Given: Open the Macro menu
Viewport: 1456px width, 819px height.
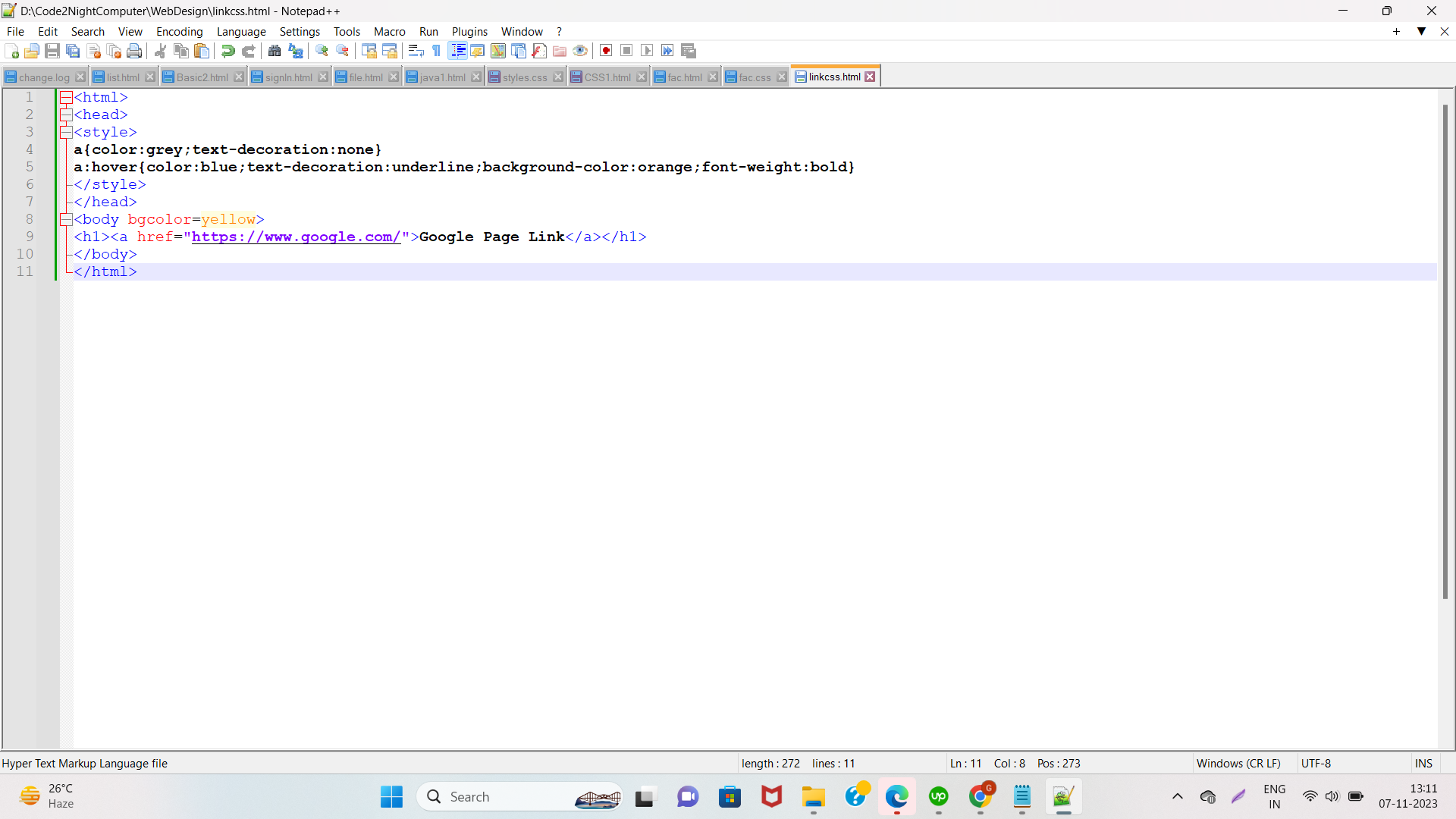Looking at the screenshot, I should [389, 31].
